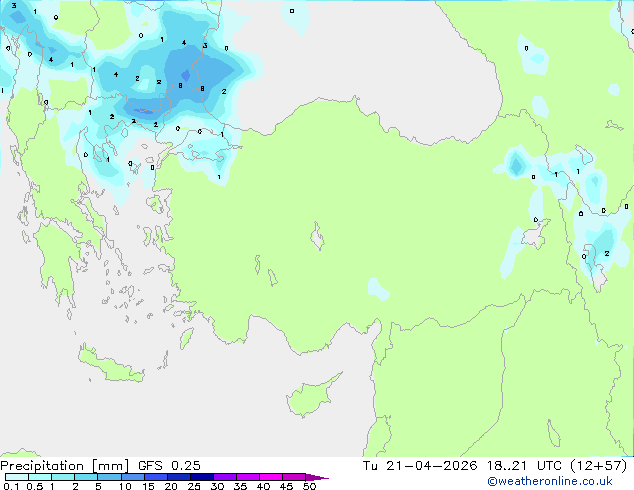Click the '0.1' legend scale value

(11, 486)
